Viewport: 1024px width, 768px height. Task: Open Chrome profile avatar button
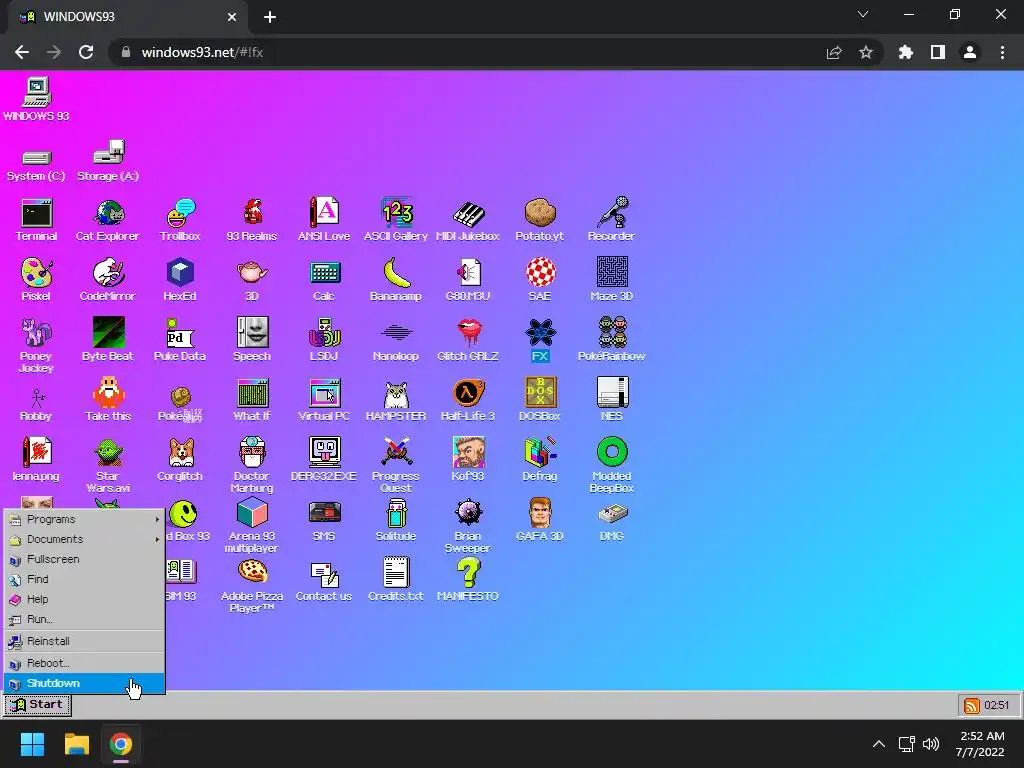(x=970, y=52)
